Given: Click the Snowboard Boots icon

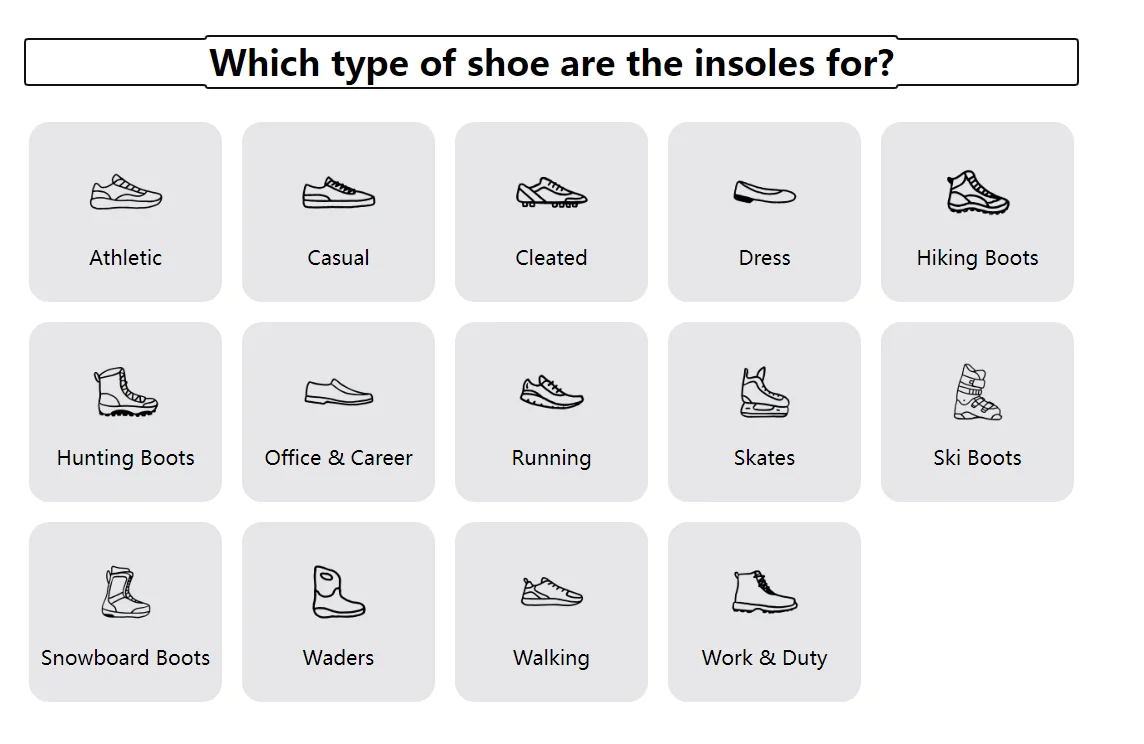Looking at the screenshot, I should [126, 592].
